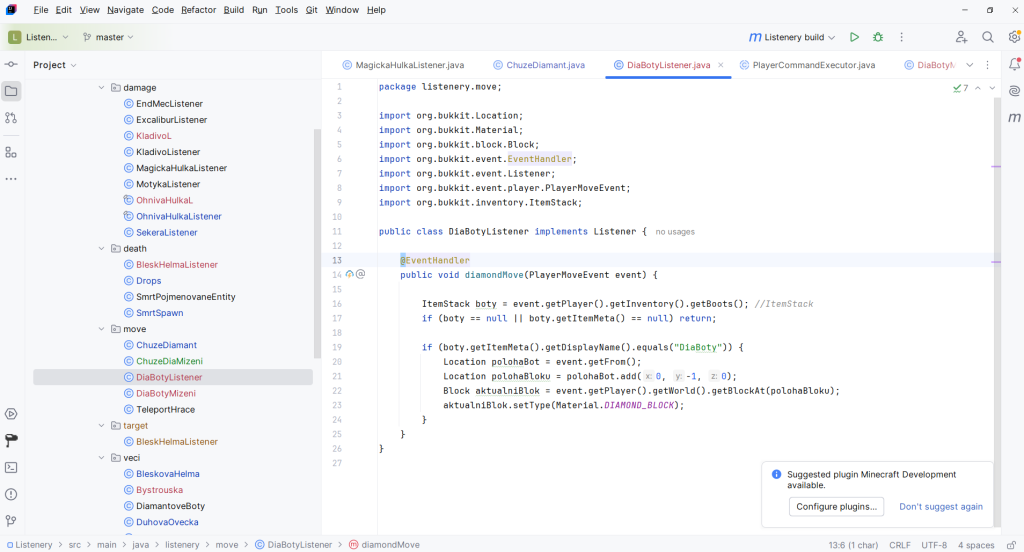
Task: Open the Project view selector dropdown
Action: click(55, 65)
